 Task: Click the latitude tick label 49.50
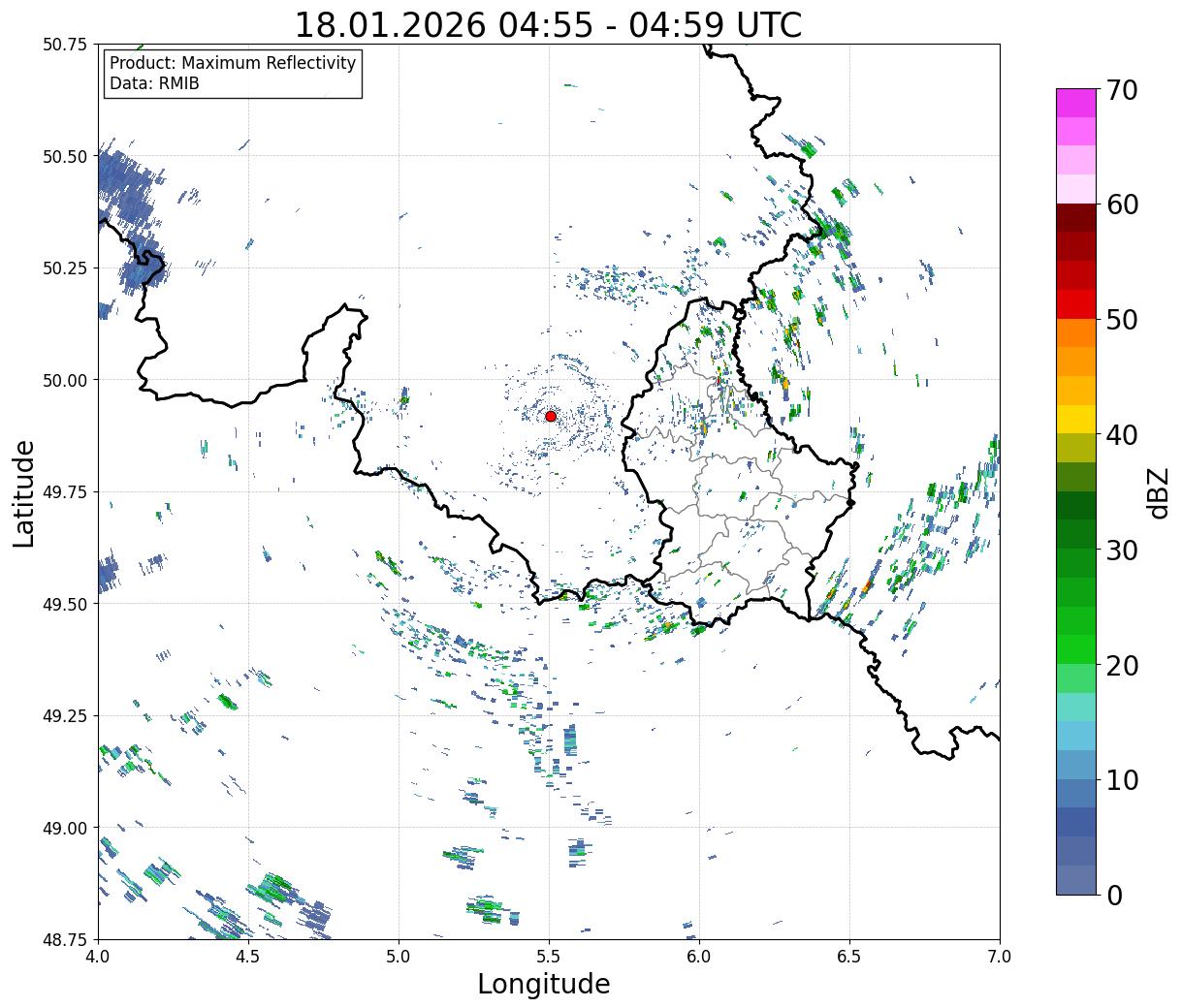(65, 604)
